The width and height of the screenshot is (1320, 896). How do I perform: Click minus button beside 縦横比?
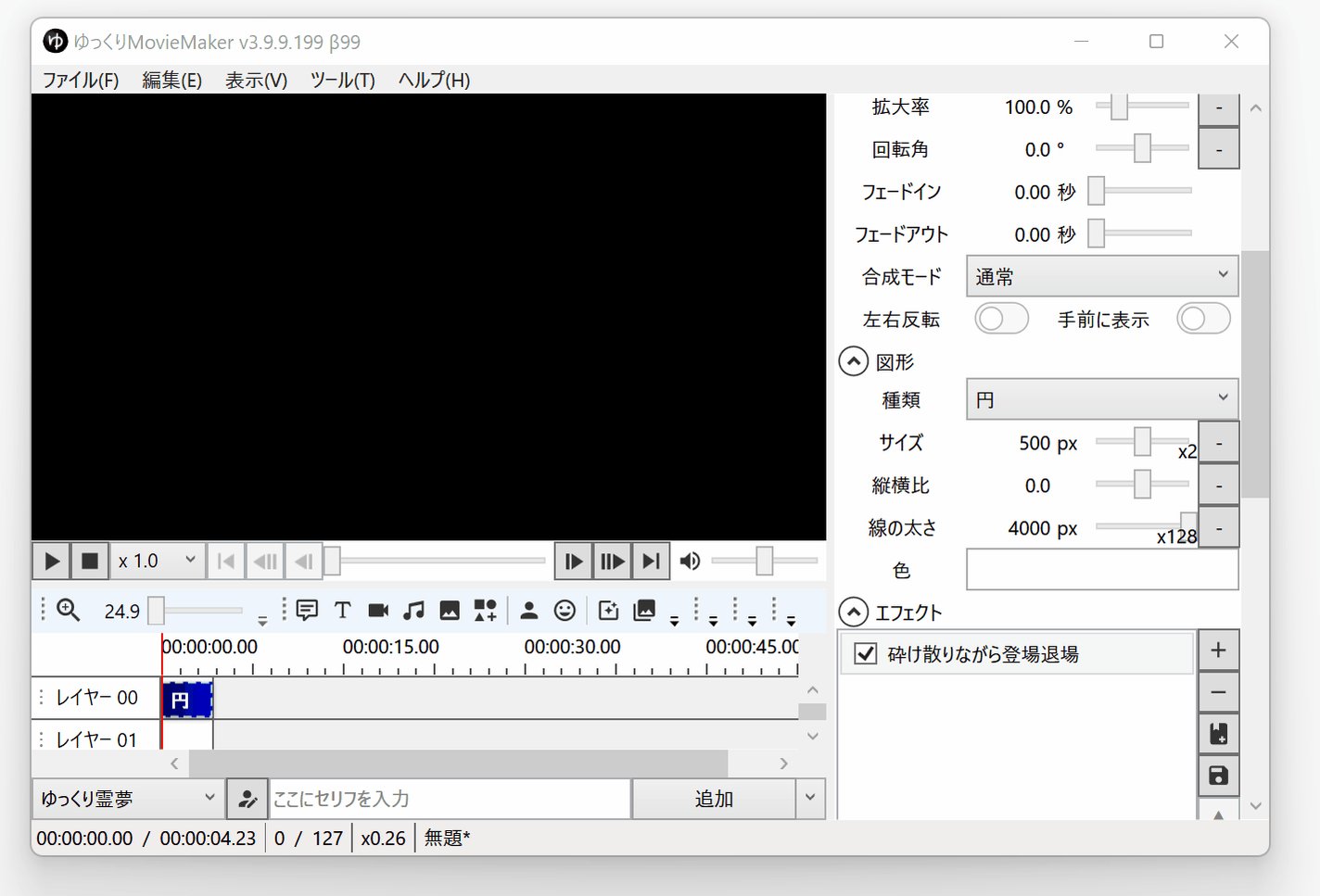[1218, 485]
